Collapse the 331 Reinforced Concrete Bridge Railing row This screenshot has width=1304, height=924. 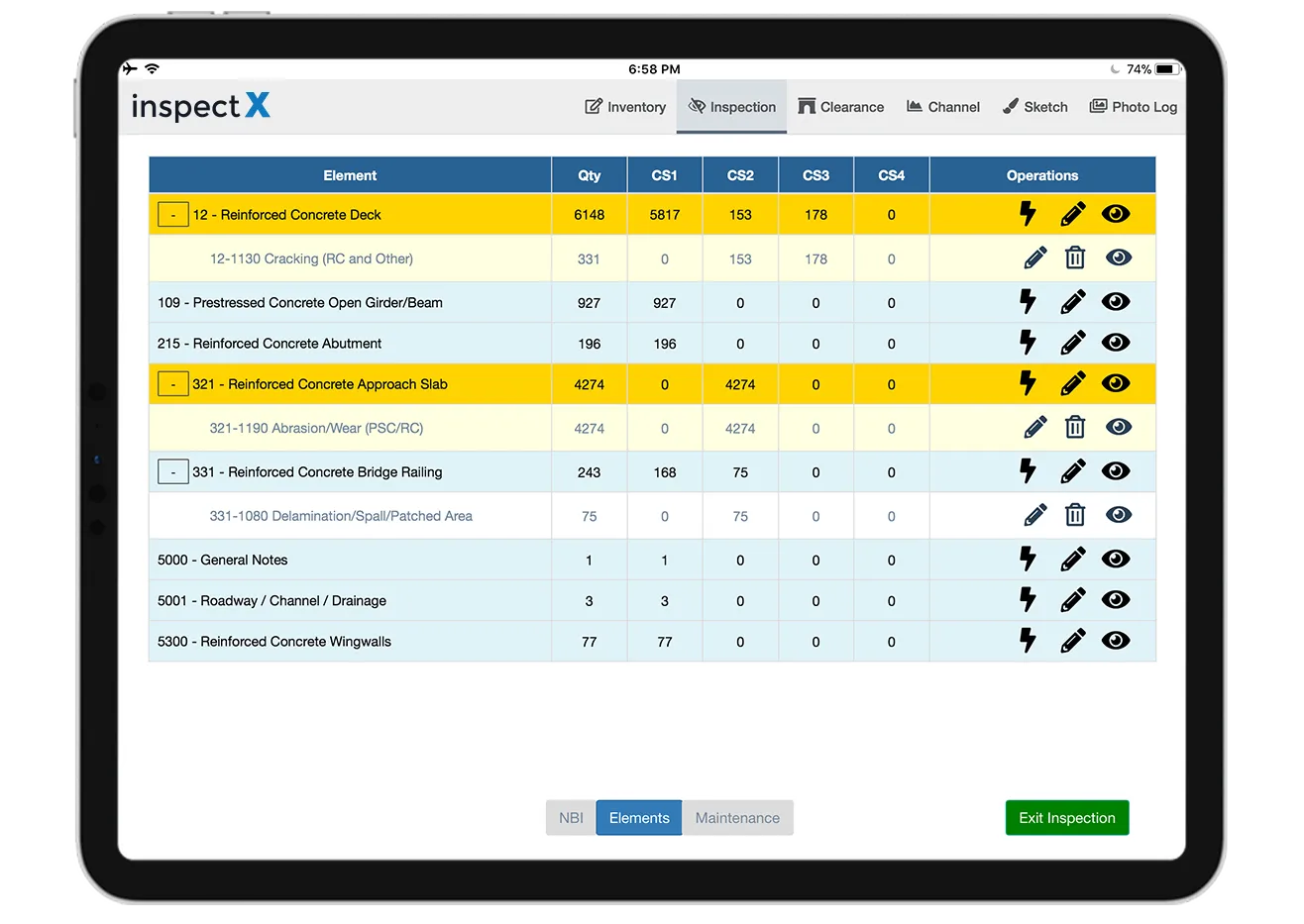[x=172, y=471]
